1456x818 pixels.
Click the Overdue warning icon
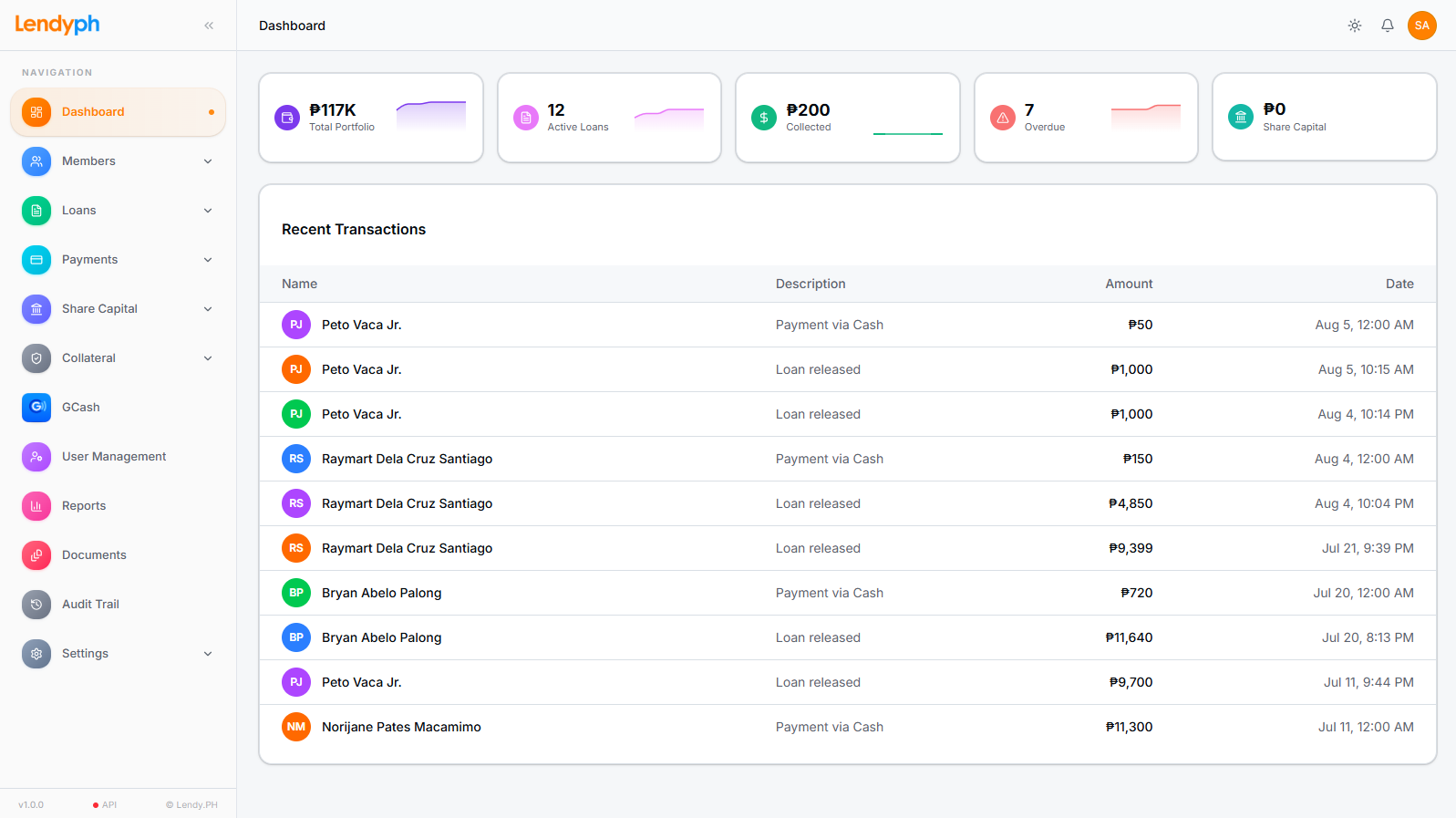(x=1003, y=118)
